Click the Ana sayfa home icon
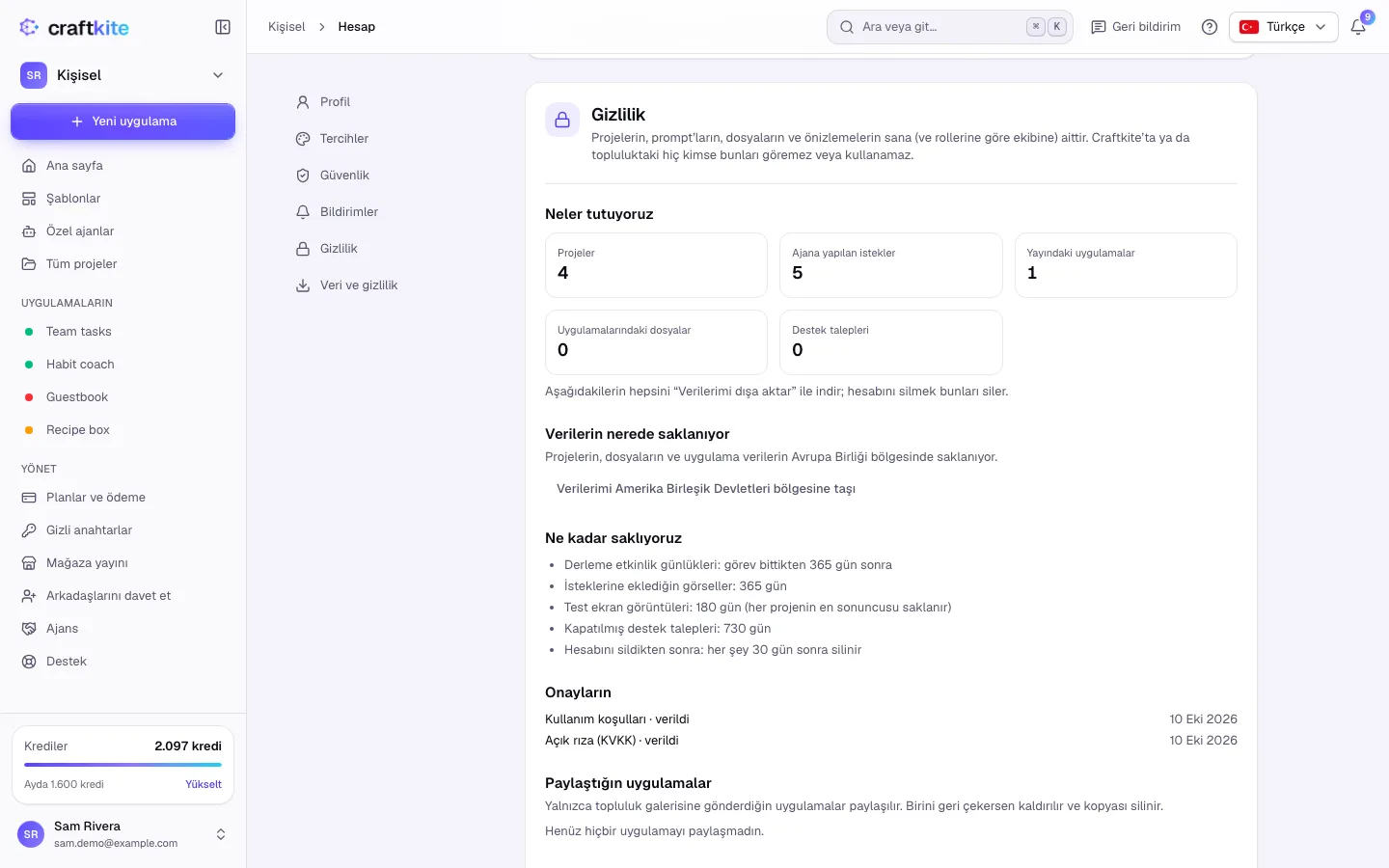This screenshot has height=868, width=1389. (x=29, y=166)
